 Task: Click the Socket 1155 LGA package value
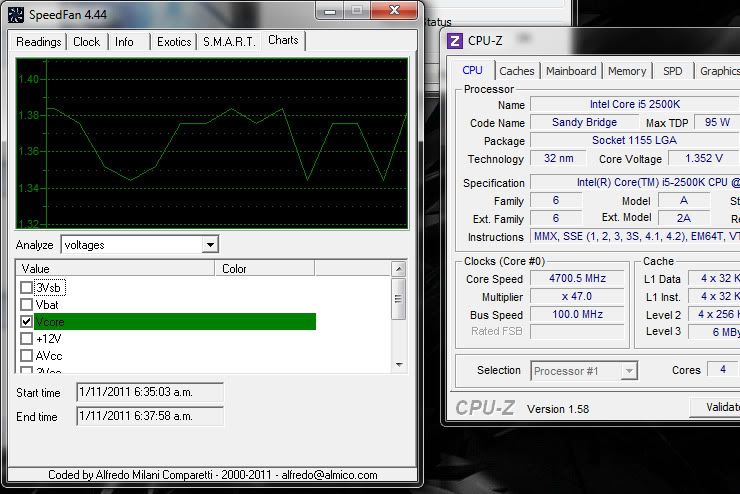click(635, 141)
